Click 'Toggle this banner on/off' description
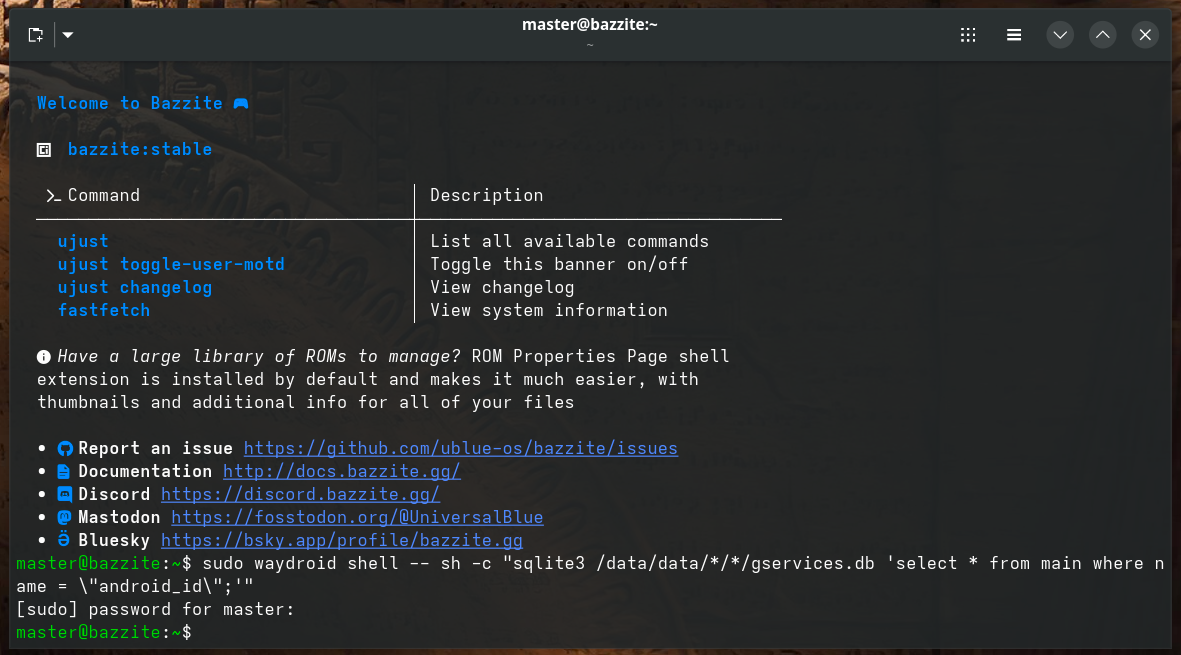 pyautogui.click(x=559, y=264)
